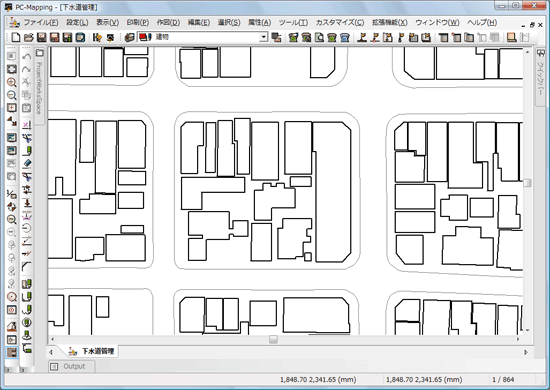Screen dimensions: 550x390
Task: Select the Zoom Out magnifier tool
Action: pos(12,95)
